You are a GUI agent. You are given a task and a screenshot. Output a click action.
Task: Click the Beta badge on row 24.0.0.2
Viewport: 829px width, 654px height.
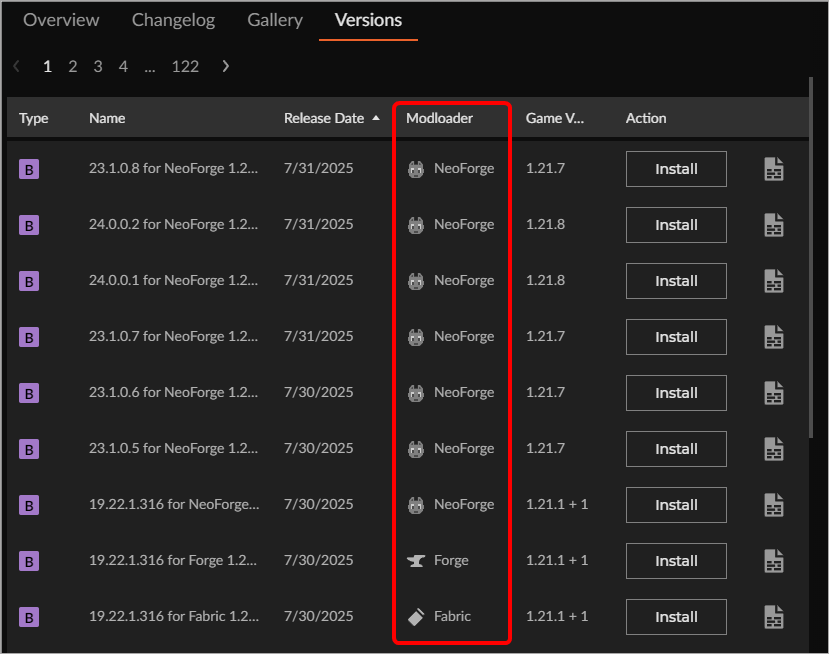point(29,226)
